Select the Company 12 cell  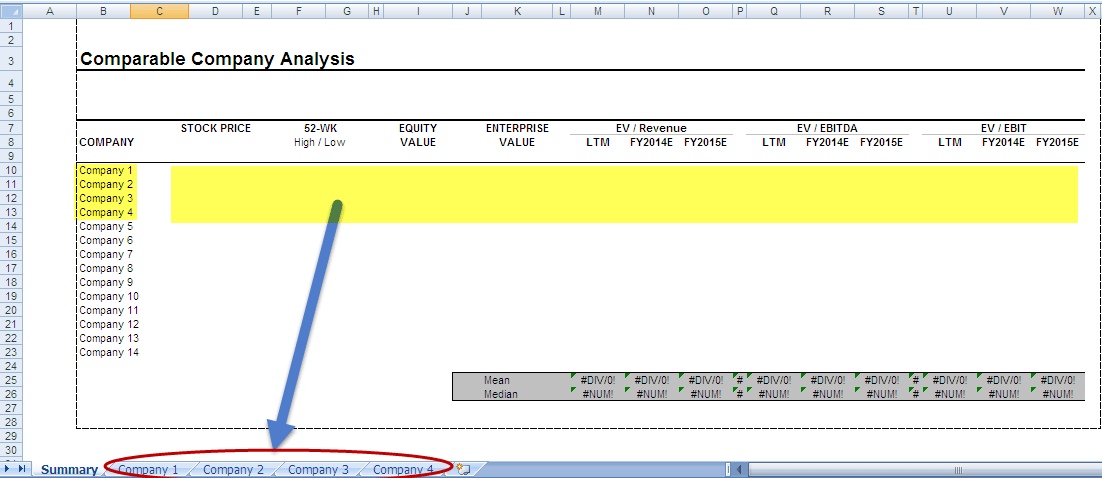[109, 324]
